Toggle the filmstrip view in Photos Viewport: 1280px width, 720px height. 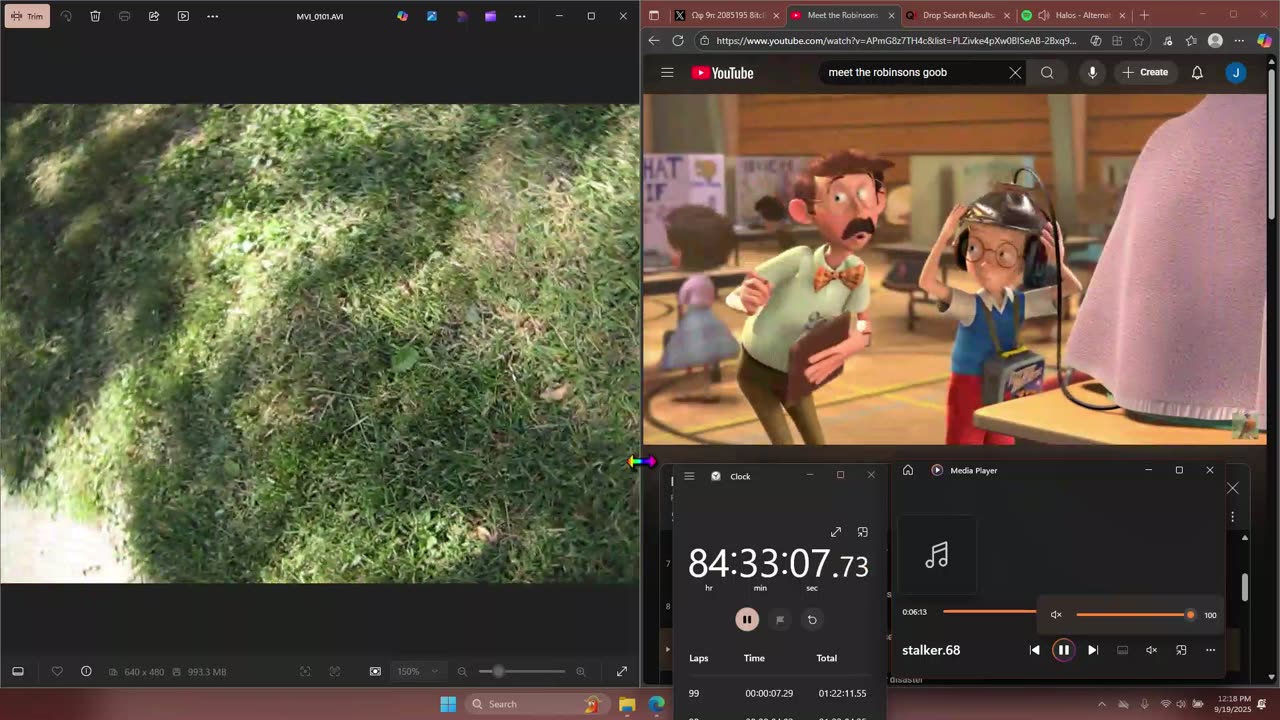pyautogui.click(x=18, y=671)
